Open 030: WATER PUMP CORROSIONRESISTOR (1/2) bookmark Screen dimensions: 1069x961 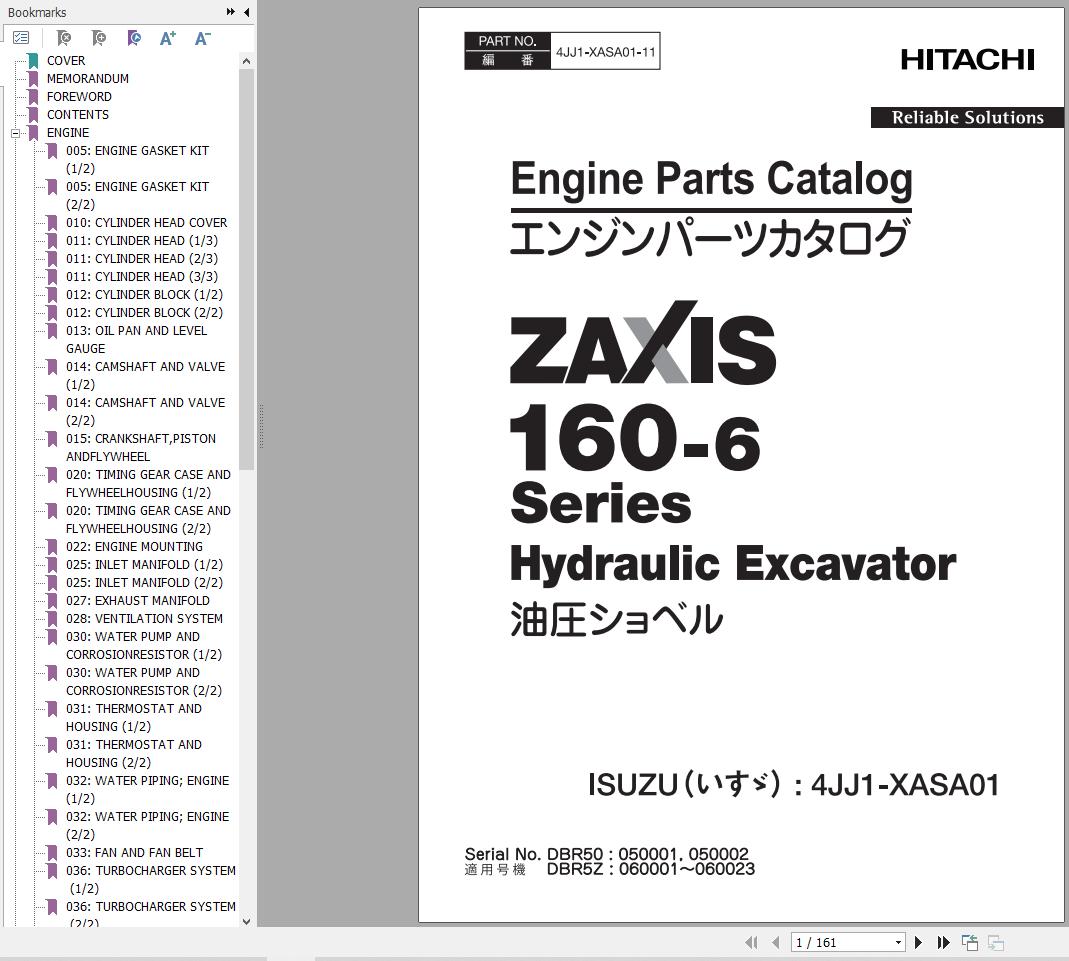coord(144,645)
